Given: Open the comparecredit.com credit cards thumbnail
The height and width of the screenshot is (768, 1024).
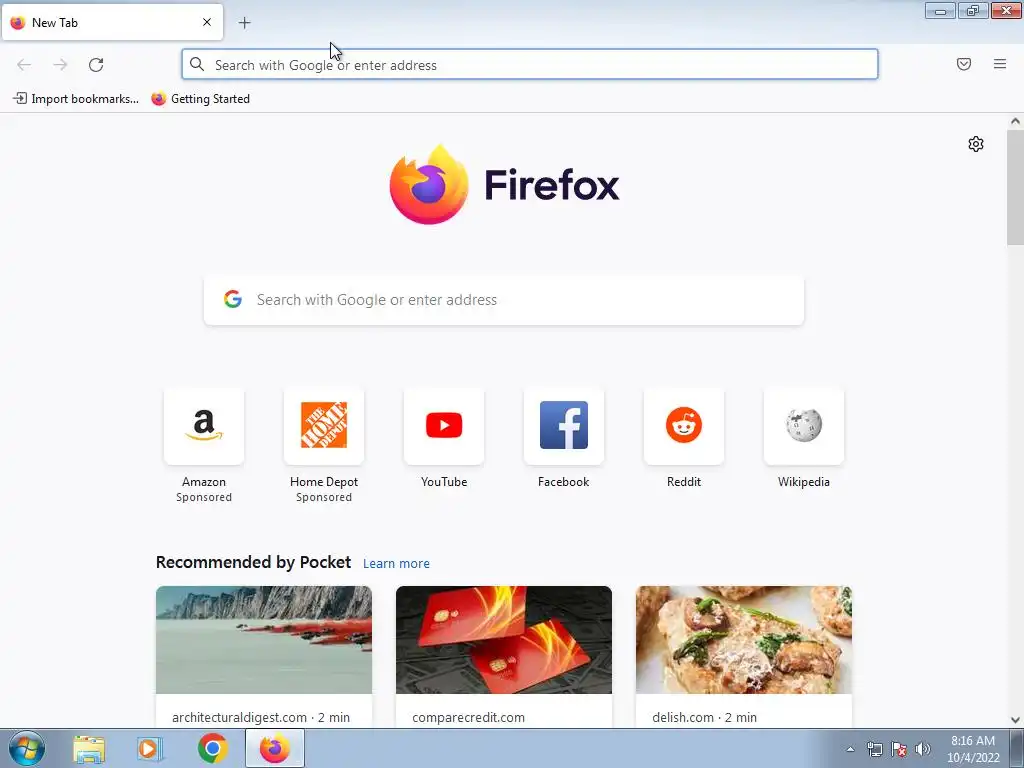Looking at the screenshot, I should tap(504, 640).
